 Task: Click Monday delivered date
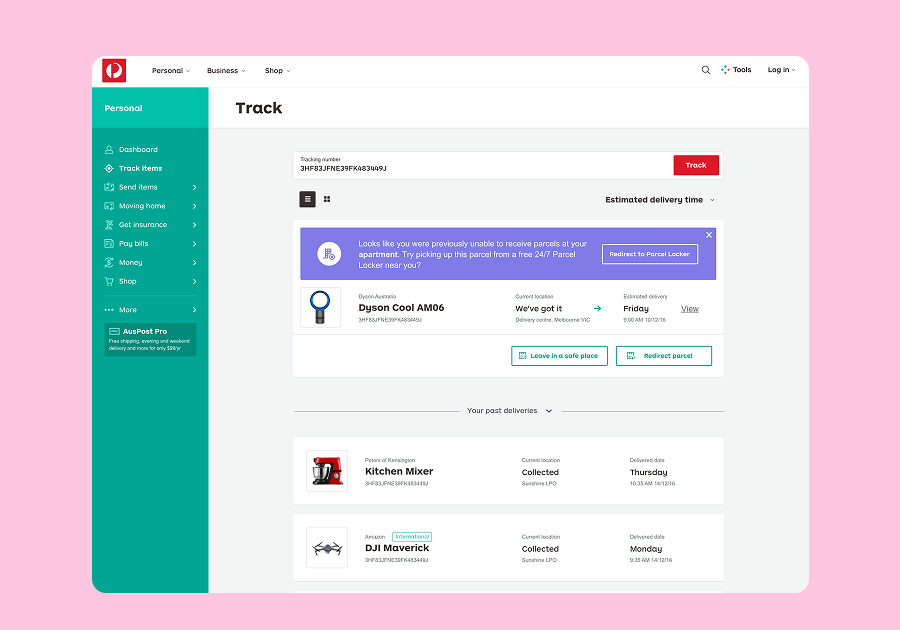click(646, 549)
